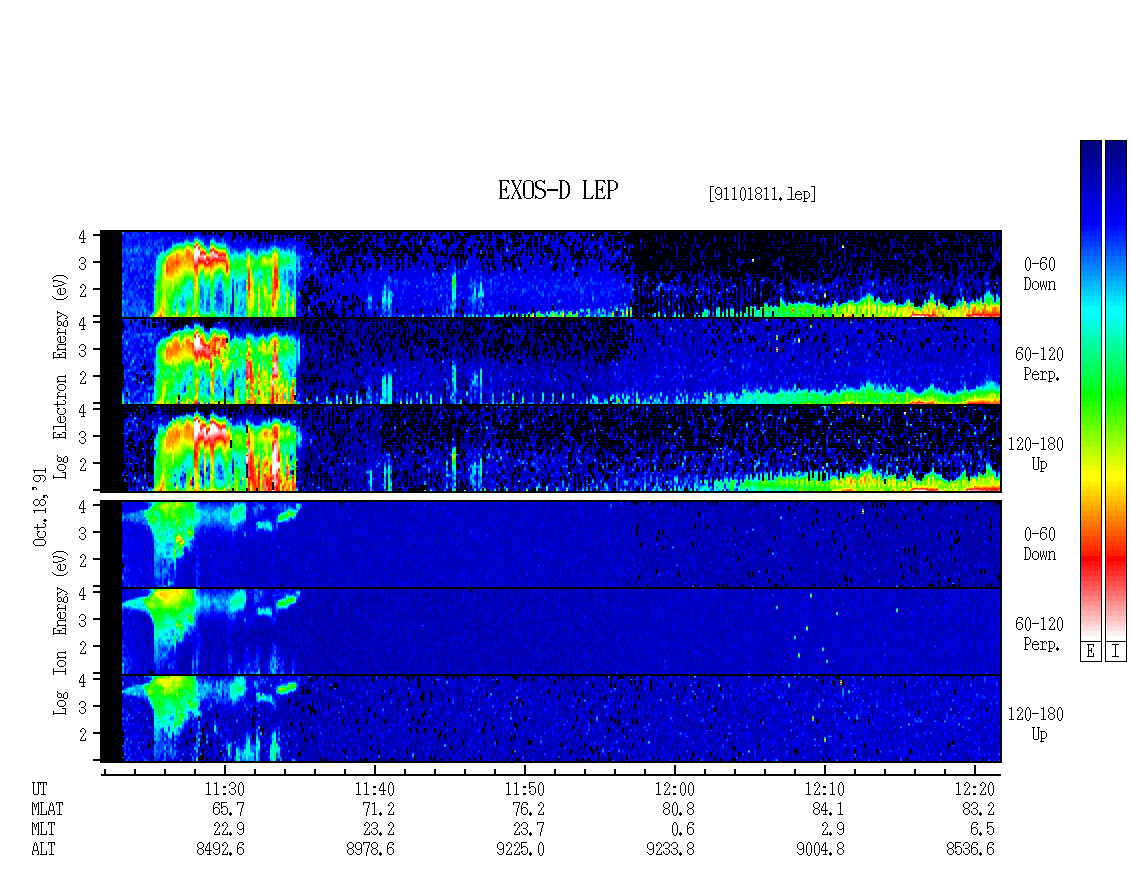Viewport: 1130px width, 875px height.
Task: Click the MLAT row label
Action: [47, 809]
